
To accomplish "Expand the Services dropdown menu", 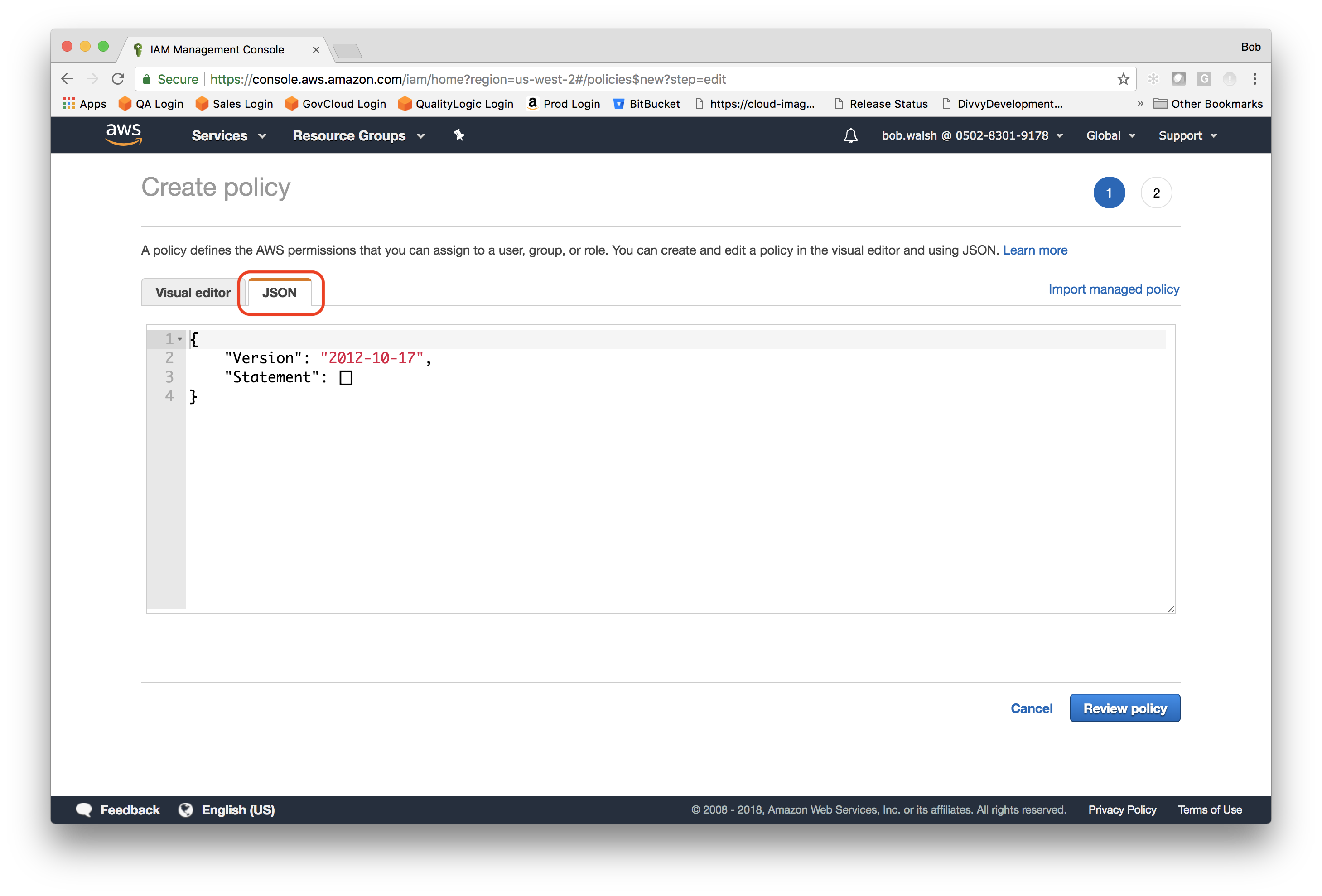I will coord(229,135).
